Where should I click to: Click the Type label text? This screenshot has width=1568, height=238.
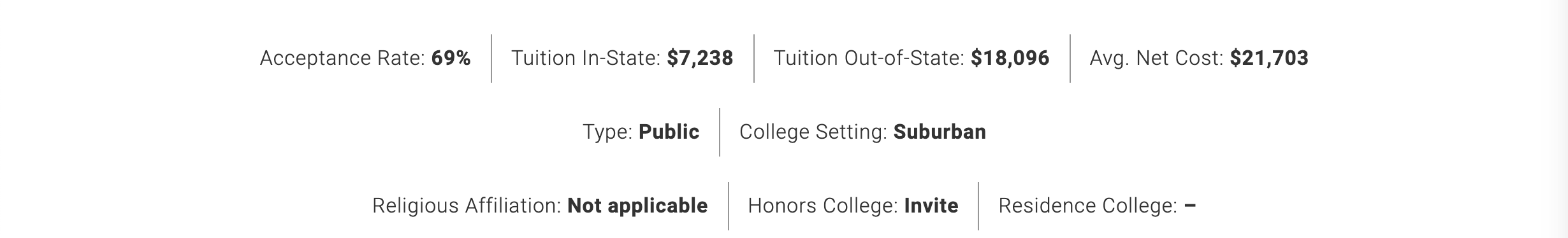click(607, 132)
